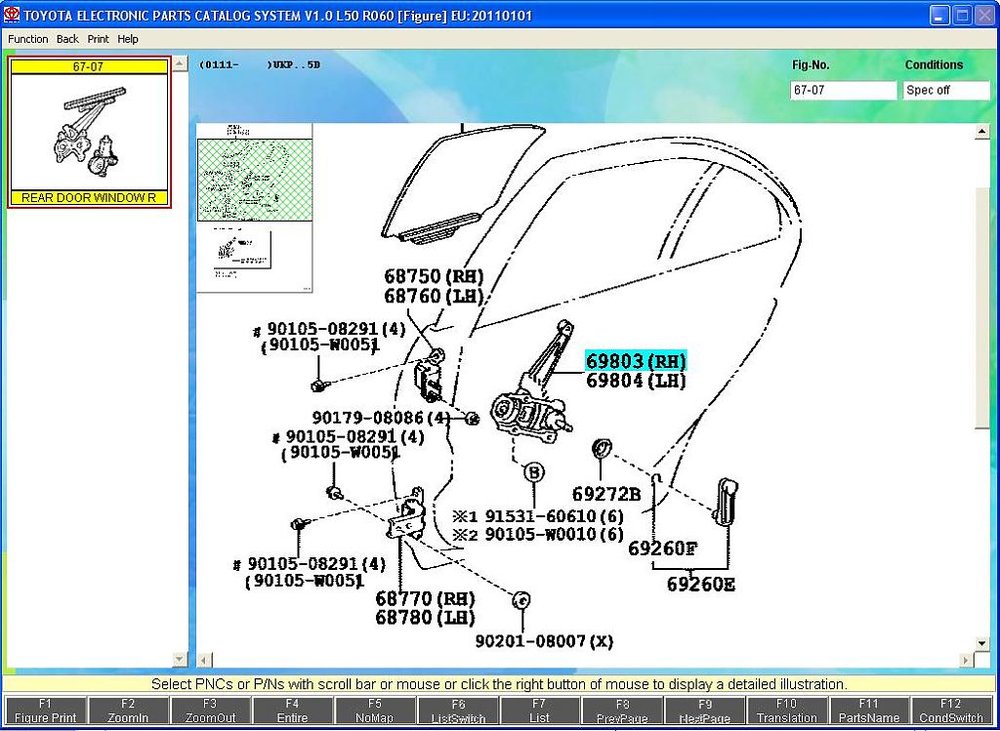Click F5 NoMap button

coord(374,710)
